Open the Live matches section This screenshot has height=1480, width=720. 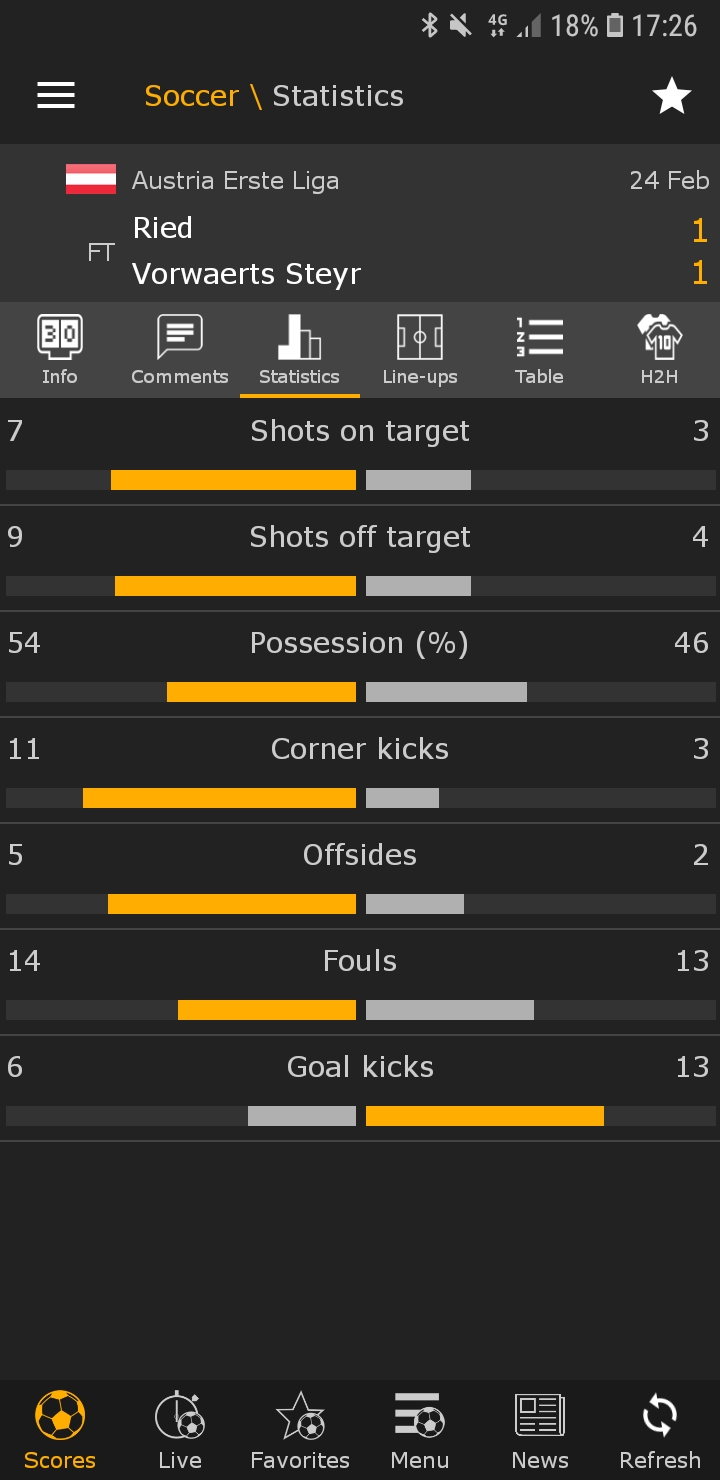tap(180, 1430)
